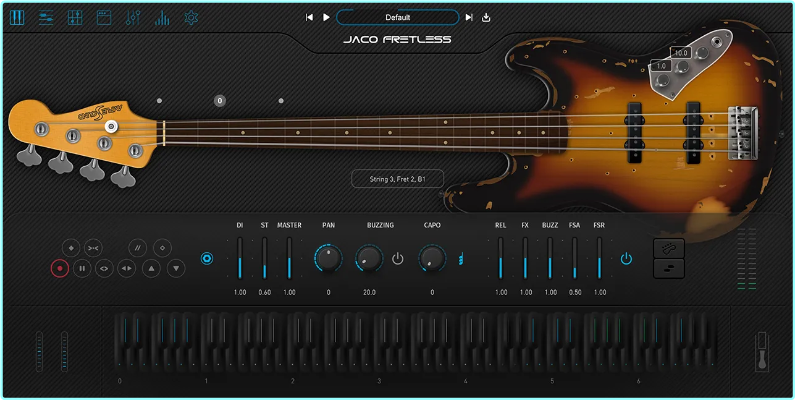The height and width of the screenshot is (400, 795).
Task: Toggle the blue concentric circle button
Action: point(207,259)
